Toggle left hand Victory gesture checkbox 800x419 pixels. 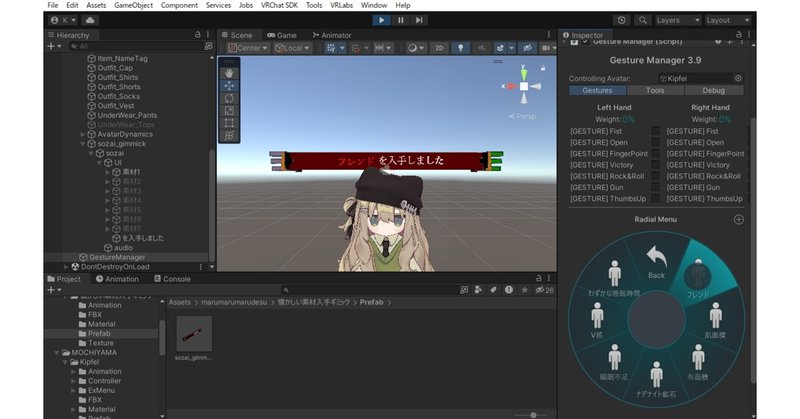click(655, 165)
